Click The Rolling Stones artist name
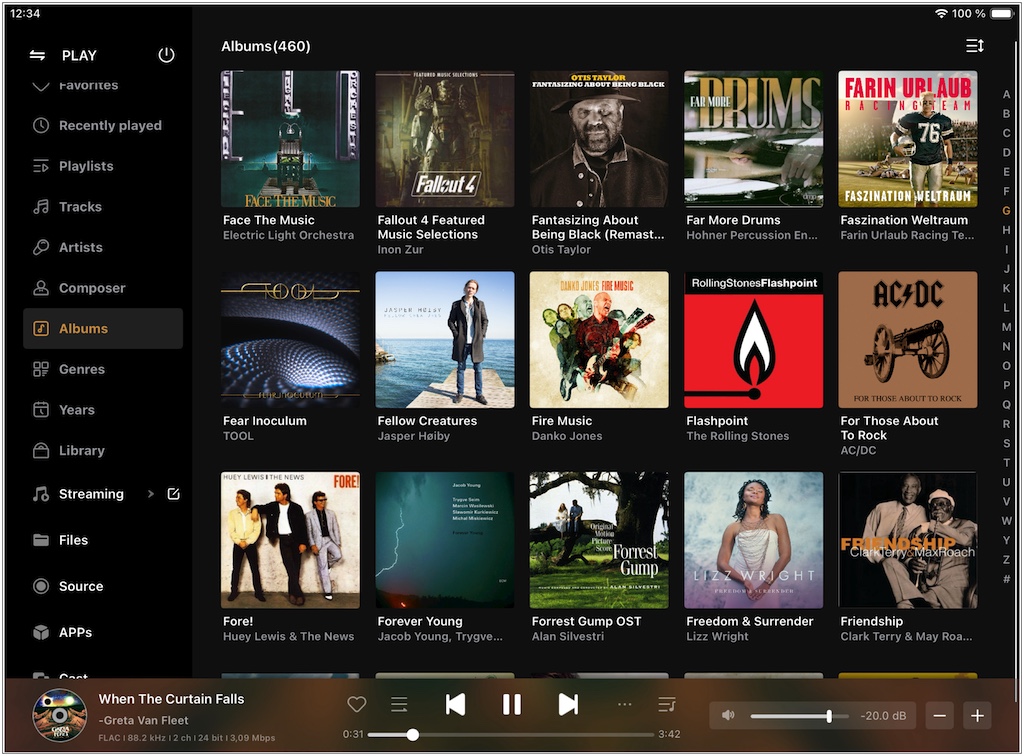This screenshot has height=756, width=1024. click(738, 435)
